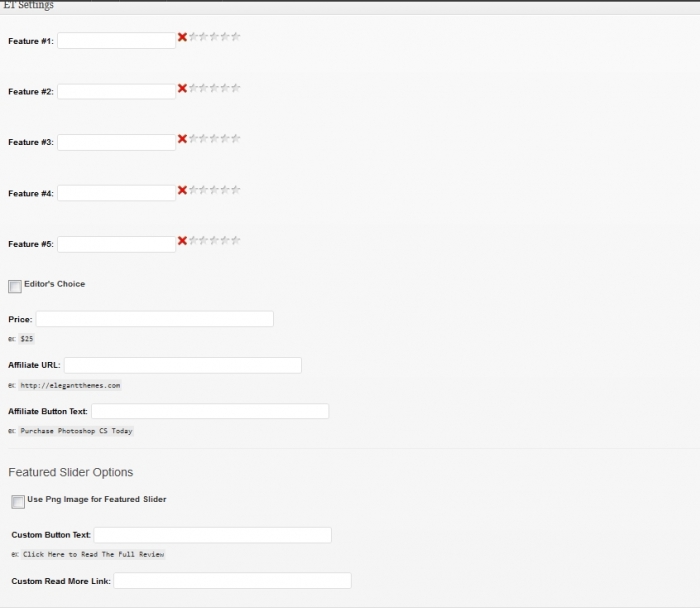Viewport: 700px width, 608px height.
Task: Check Use Png Image for Featured Slider
Action: (18, 502)
